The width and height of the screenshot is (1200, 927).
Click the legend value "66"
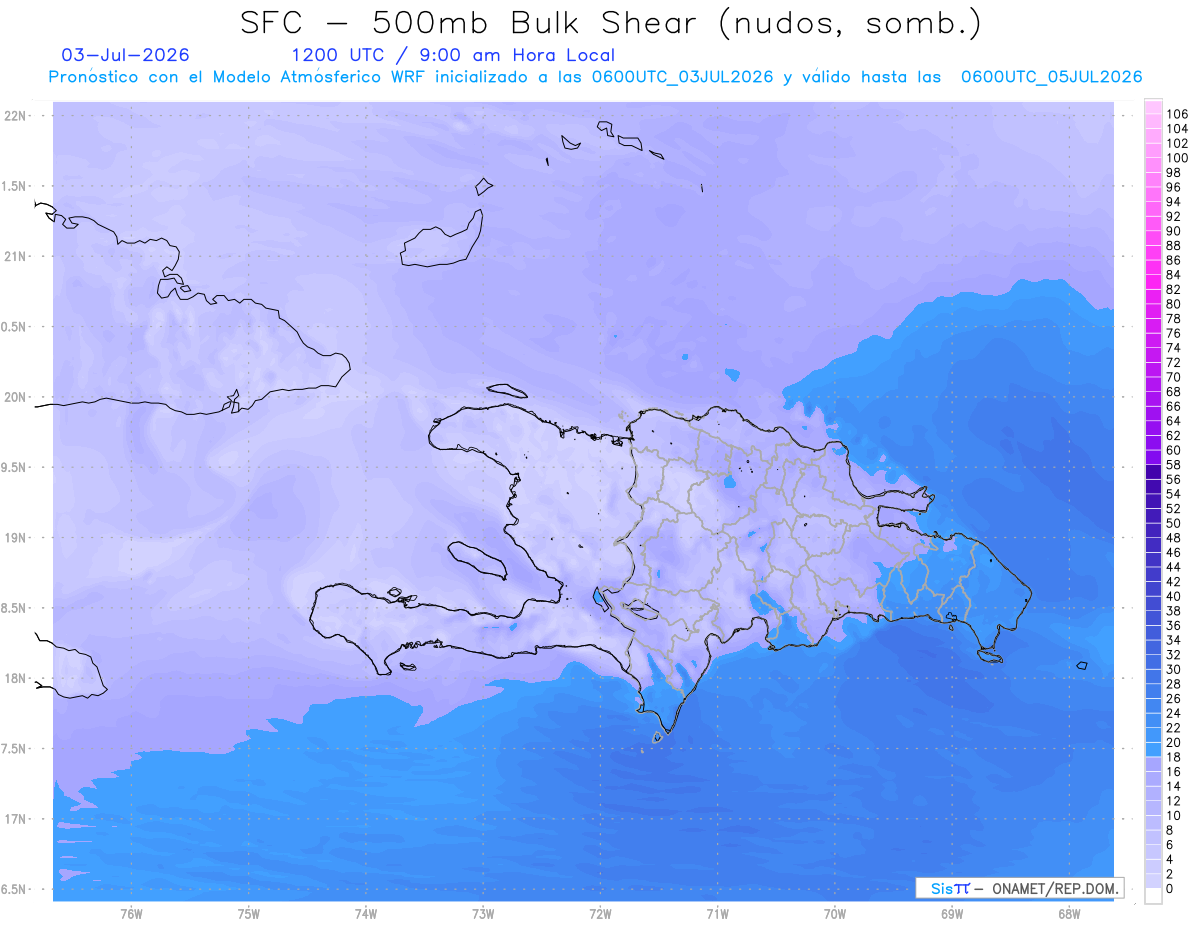click(x=1174, y=407)
